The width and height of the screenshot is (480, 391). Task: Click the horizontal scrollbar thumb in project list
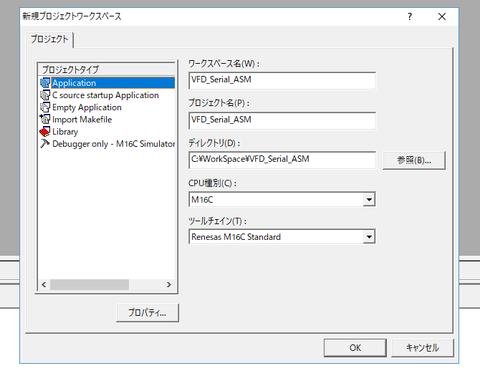(x=89, y=285)
